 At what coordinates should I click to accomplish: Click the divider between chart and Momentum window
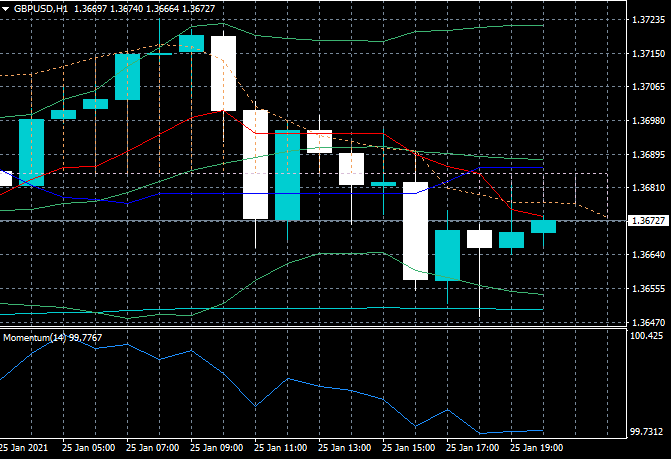tap(313, 328)
